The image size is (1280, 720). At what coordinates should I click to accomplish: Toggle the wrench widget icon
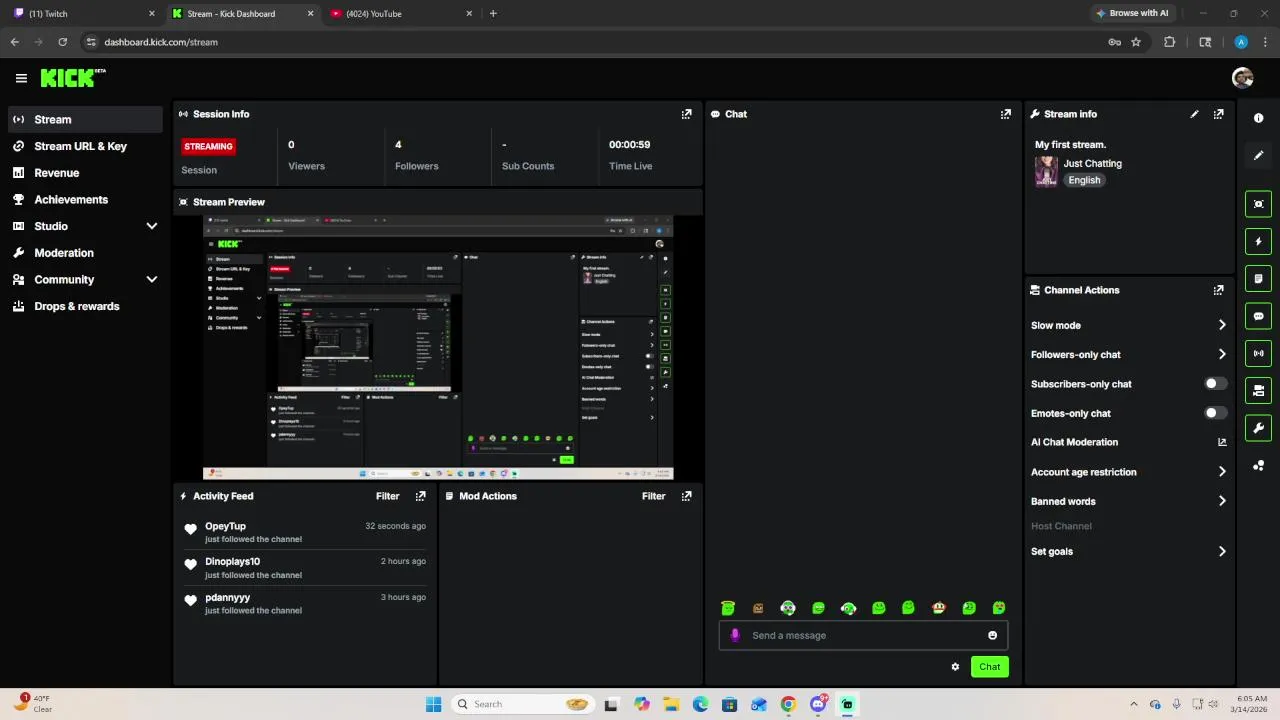pos(1258,428)
